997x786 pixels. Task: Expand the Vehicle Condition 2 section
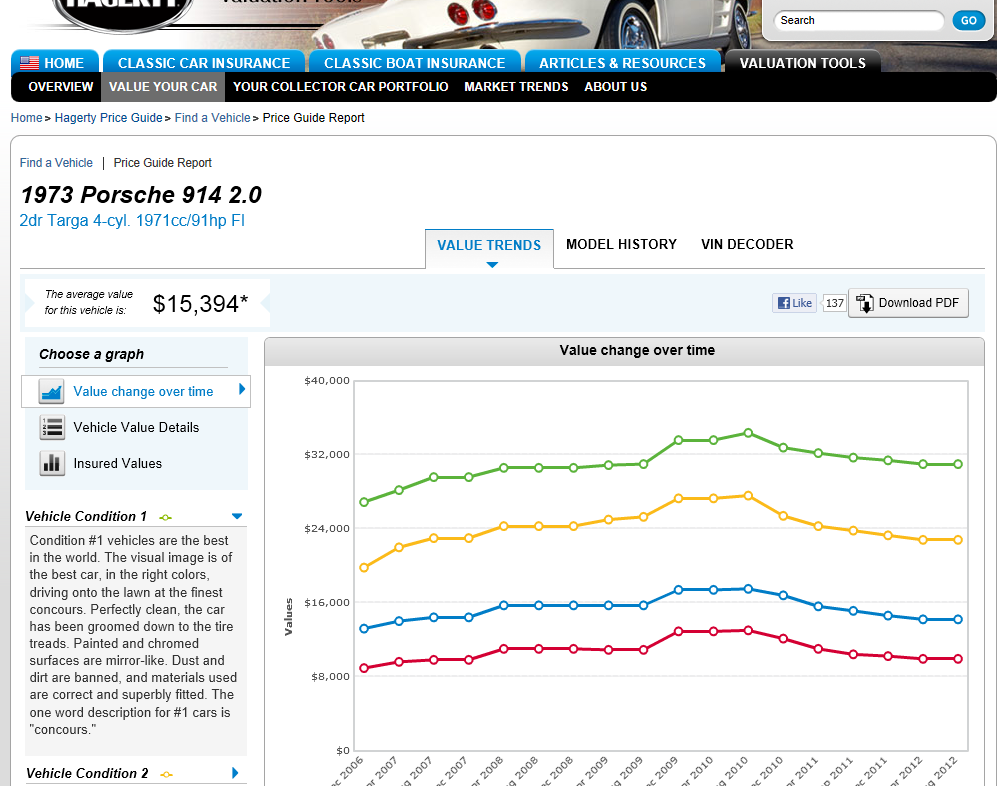[x=236, y=773]
